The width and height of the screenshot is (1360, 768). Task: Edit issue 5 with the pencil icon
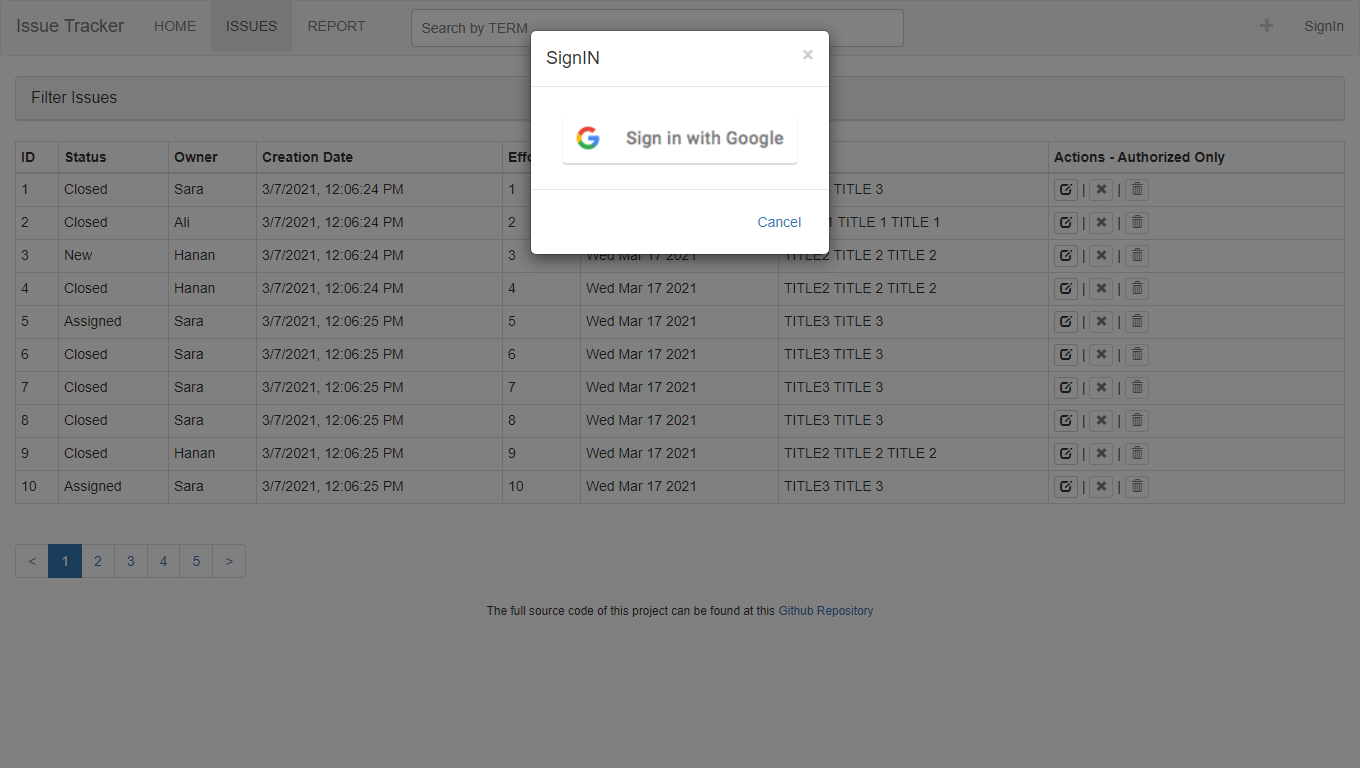pos(1066,321)
